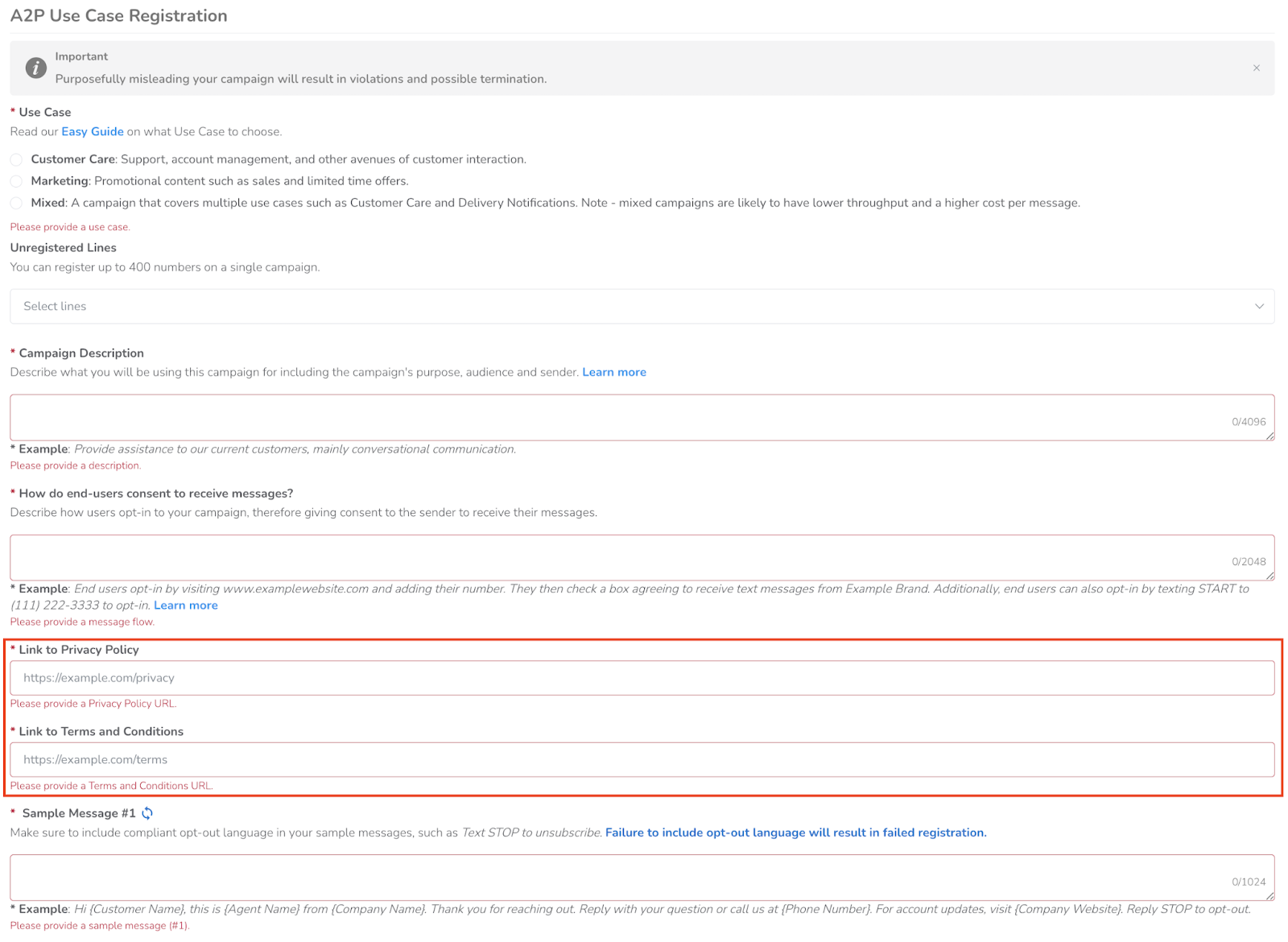Click Learn more under Campaign Description
Screen dimensions: 1288x942
(x=614, y=372)
